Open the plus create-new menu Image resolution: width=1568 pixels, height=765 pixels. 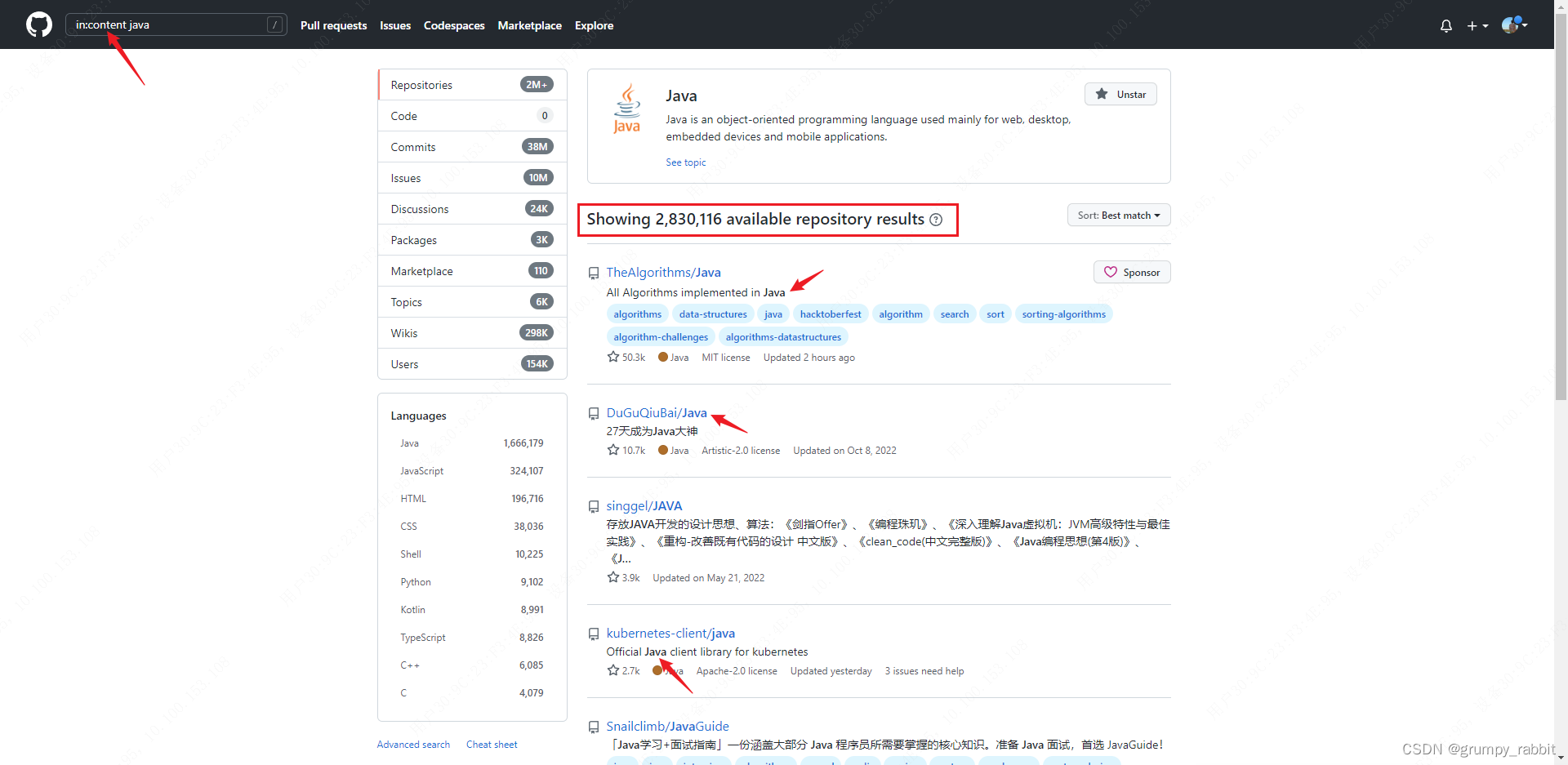pyautogui.click(x=1477, y=25)
